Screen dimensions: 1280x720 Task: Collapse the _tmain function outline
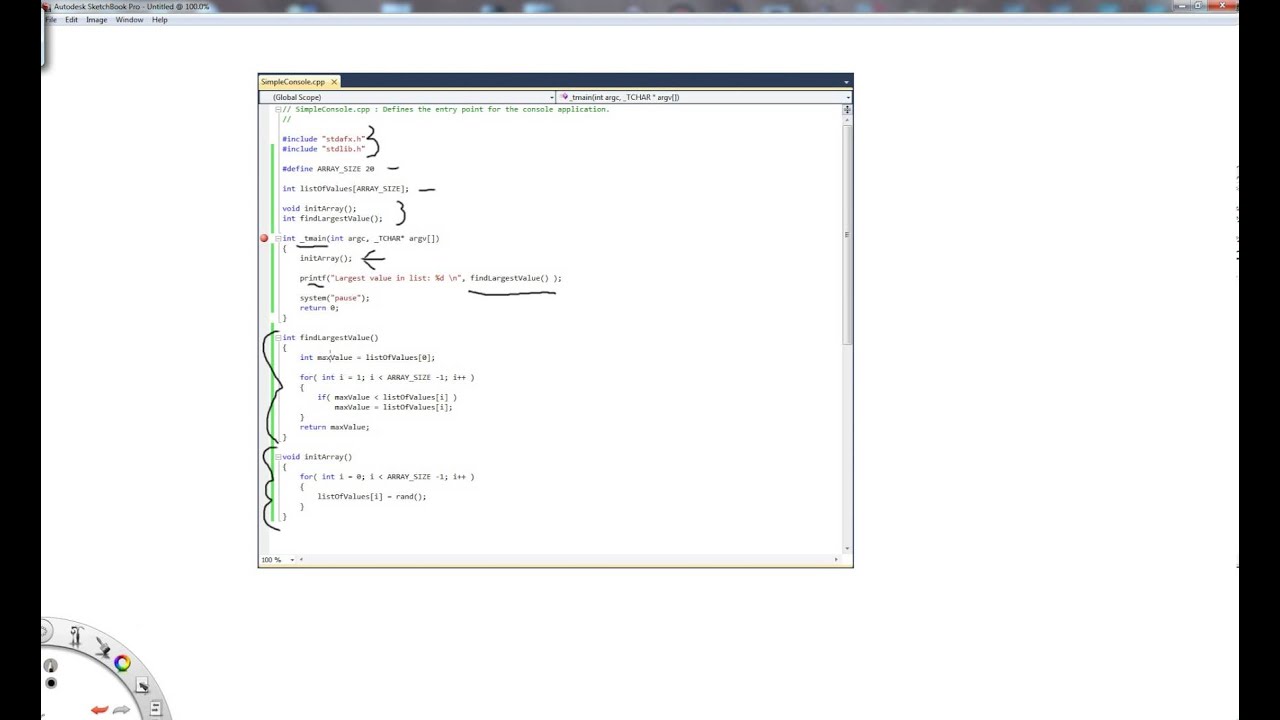[x=279, y=238]
